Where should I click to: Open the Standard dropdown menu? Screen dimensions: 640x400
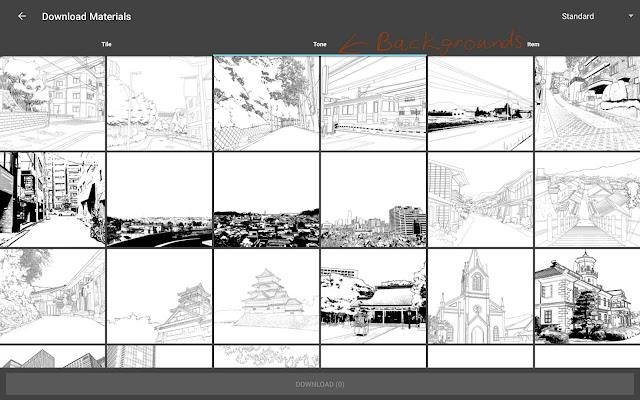(597, 16)
